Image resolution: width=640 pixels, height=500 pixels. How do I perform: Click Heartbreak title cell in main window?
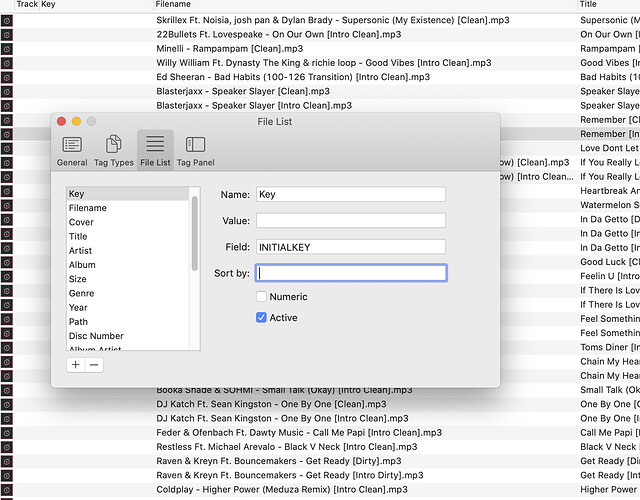point(610,191)
